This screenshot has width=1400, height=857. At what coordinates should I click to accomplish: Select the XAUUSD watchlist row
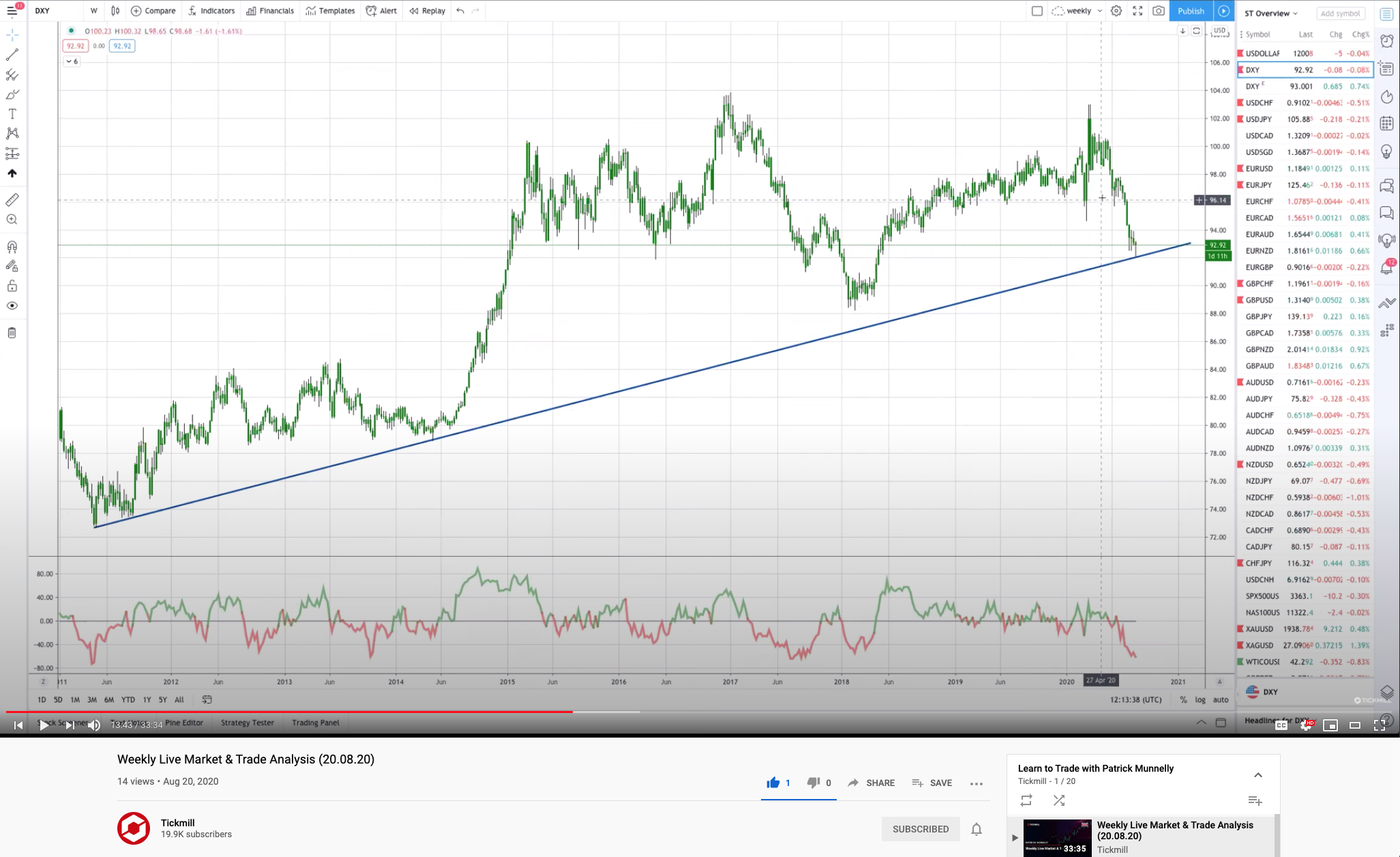point(1305,629)
